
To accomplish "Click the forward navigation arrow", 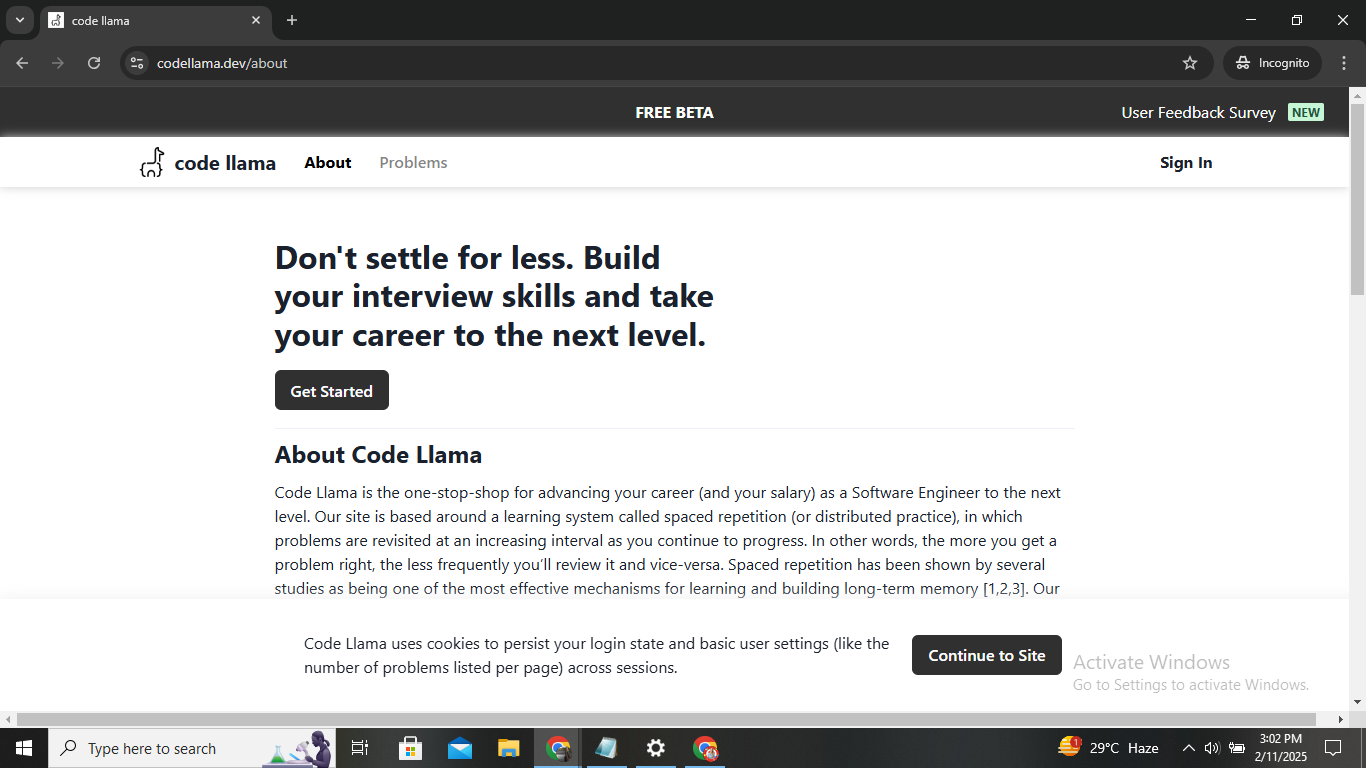I will [x=58, y=63].
